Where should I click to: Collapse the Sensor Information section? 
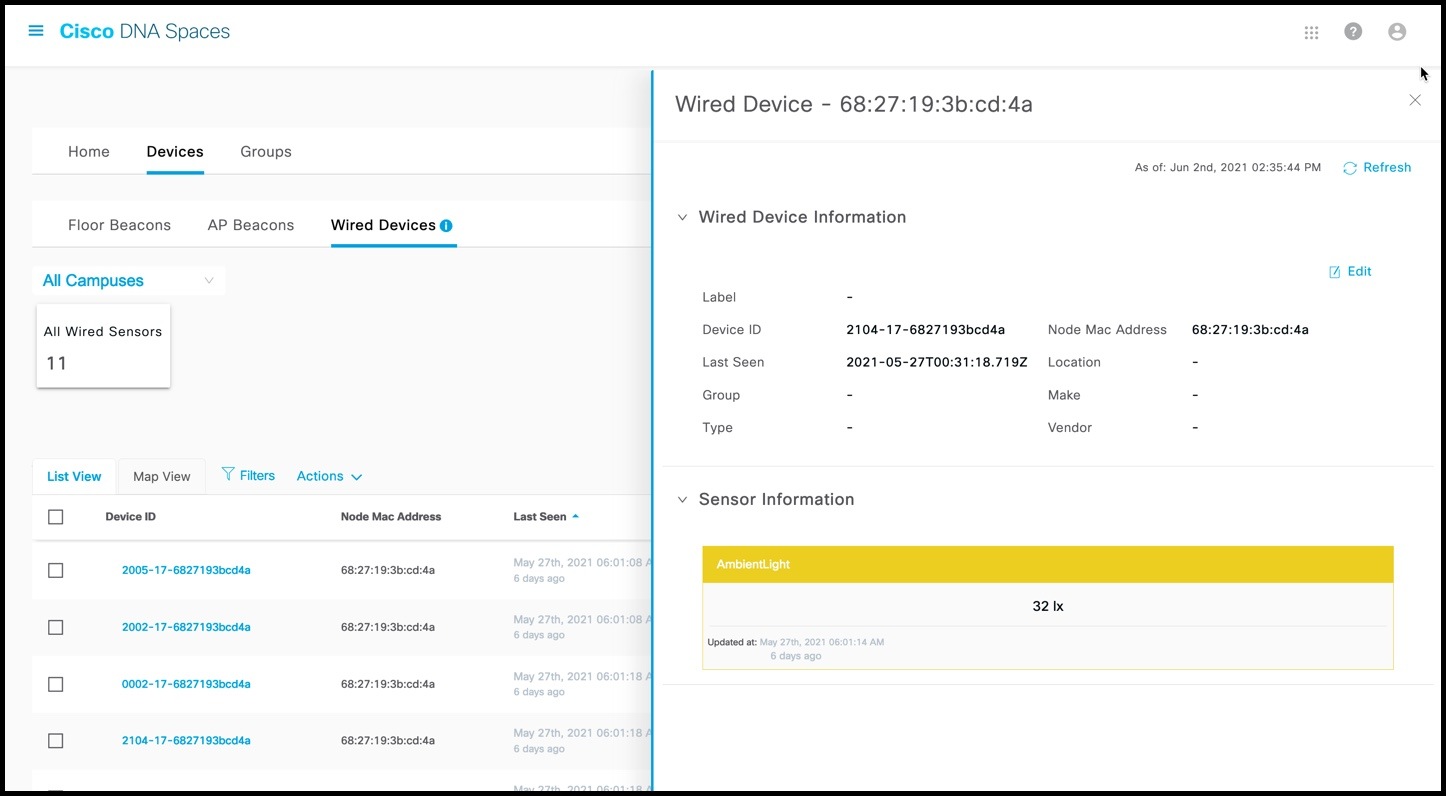tap(682, 499)
